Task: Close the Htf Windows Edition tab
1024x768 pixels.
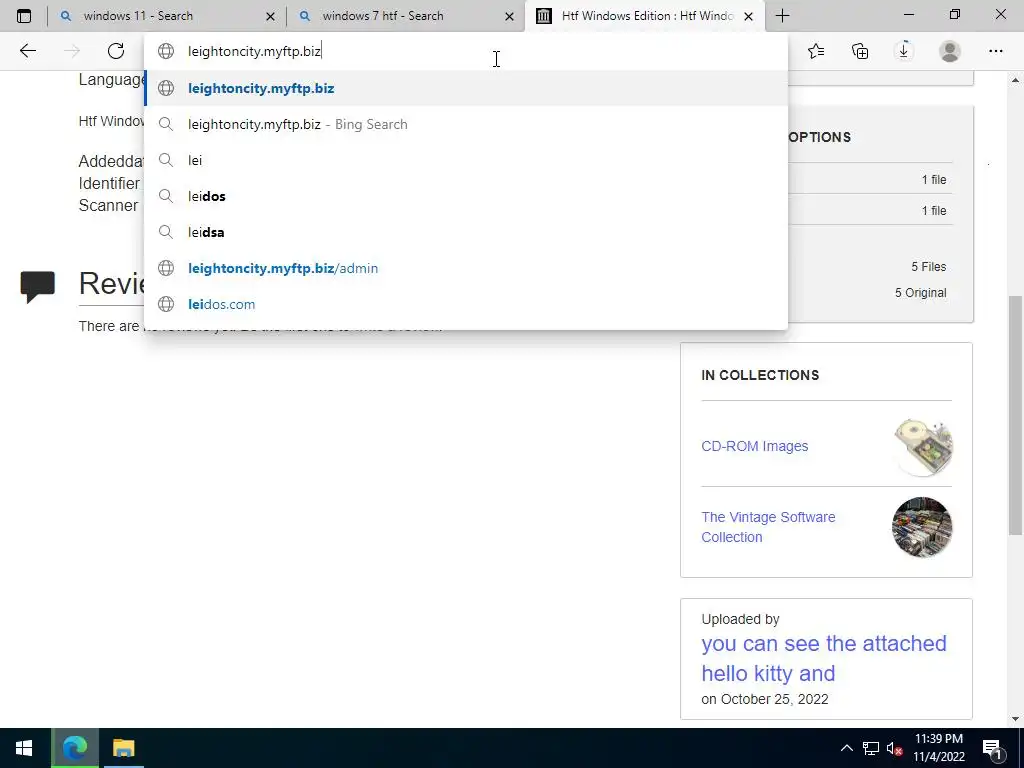Action: tap(748, 16)
